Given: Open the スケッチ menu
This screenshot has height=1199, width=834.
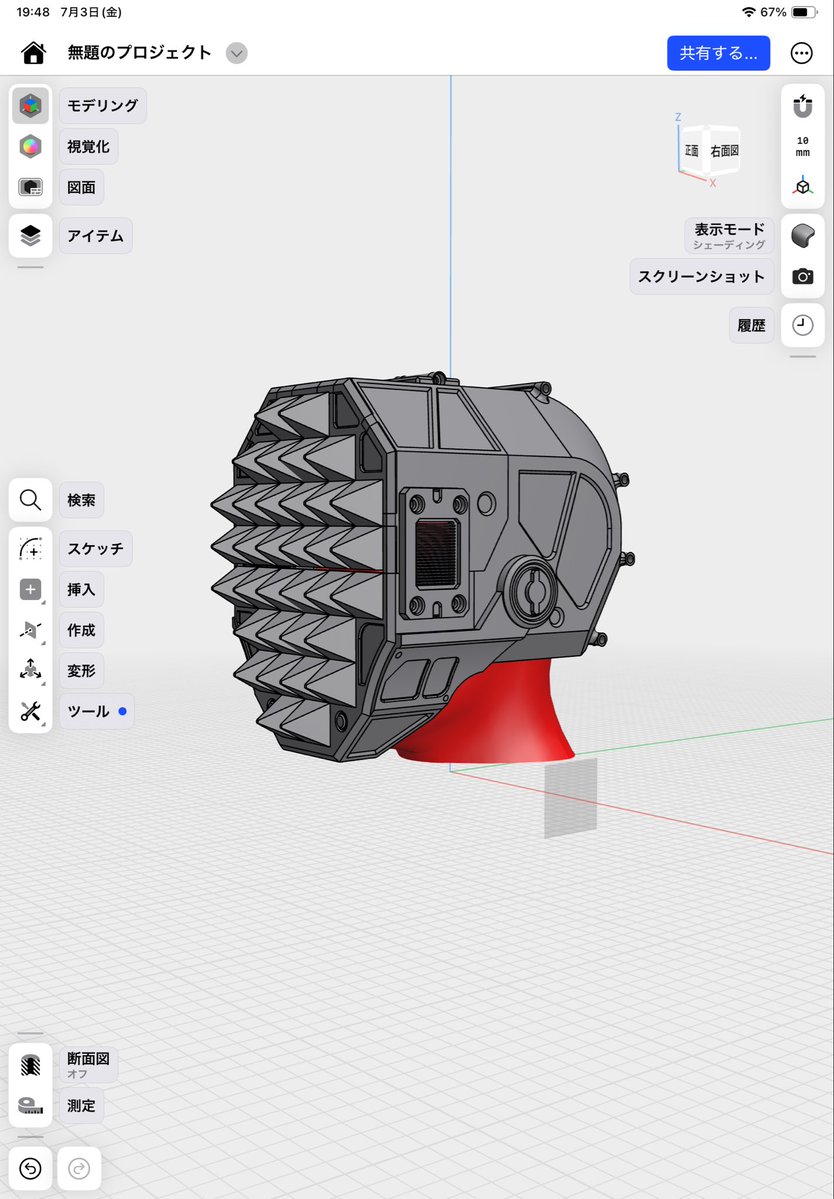Looking at the screenshot, I should pyautogui.click(x=96, y=548).
